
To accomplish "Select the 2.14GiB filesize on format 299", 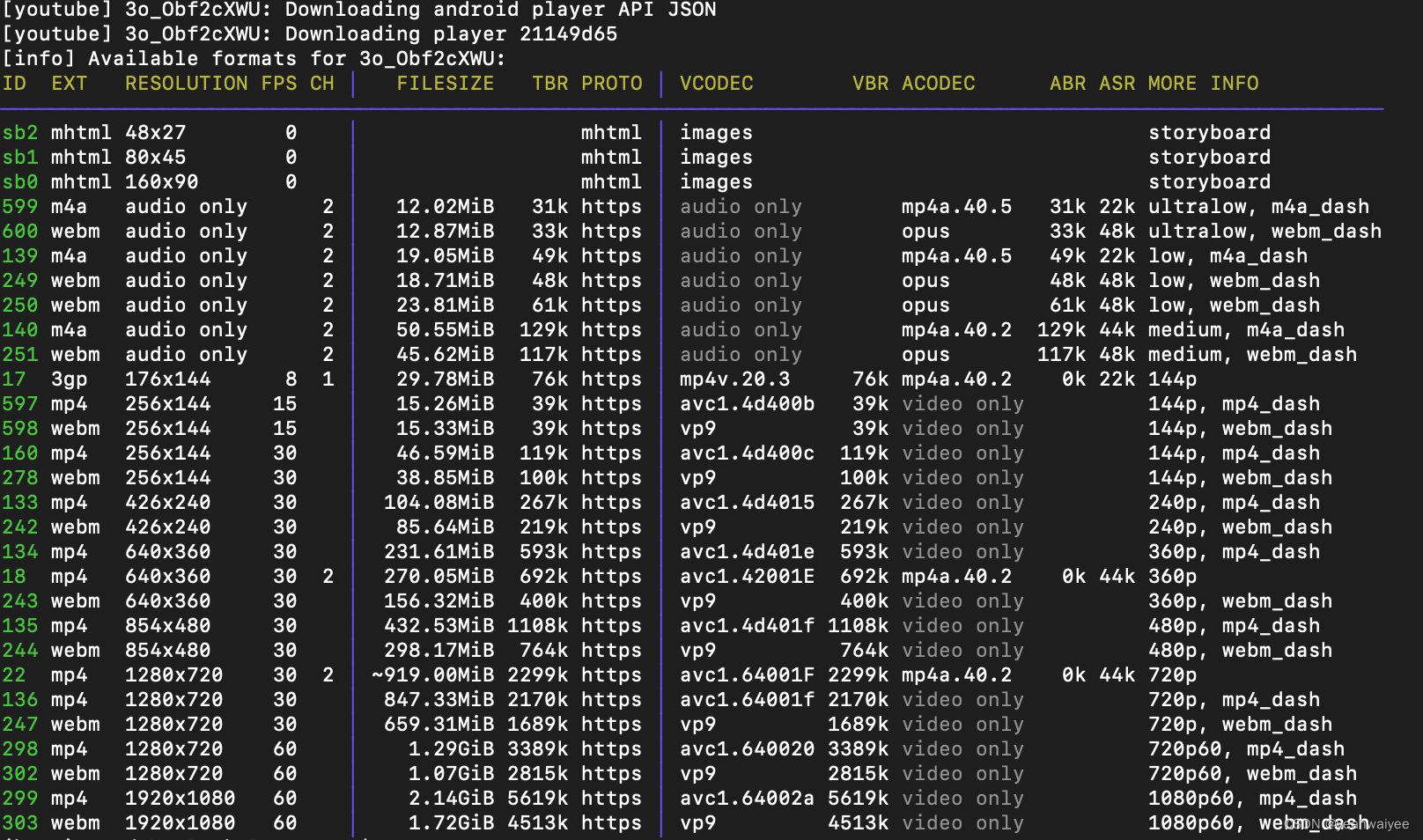I will click(451, 798).
